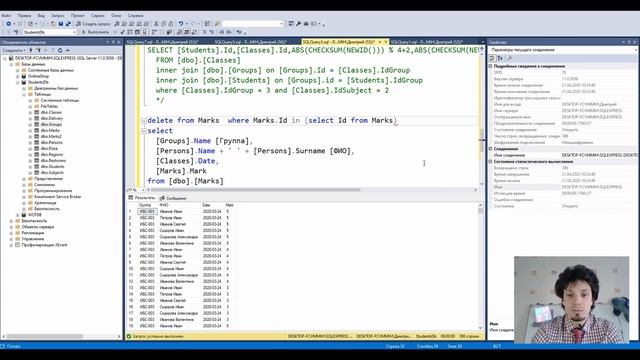Click the Cut scissors icon
This screenshot has height=360, width=640.
pos(156,24)
